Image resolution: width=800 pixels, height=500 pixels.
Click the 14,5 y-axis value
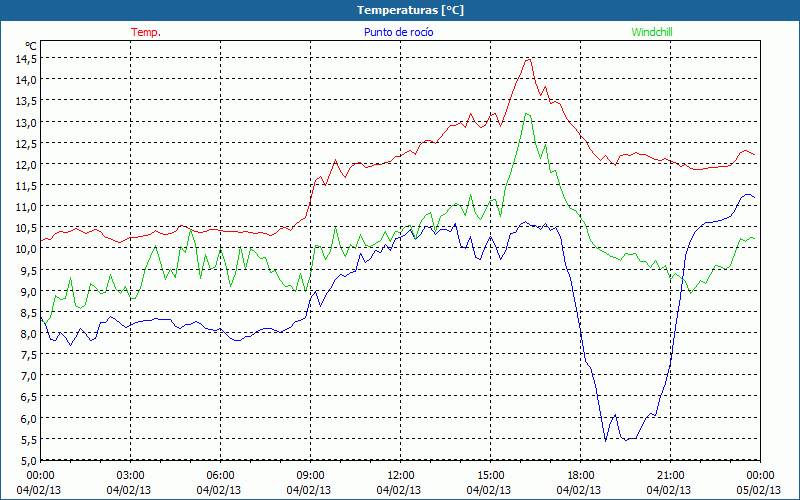pos(26,59)
